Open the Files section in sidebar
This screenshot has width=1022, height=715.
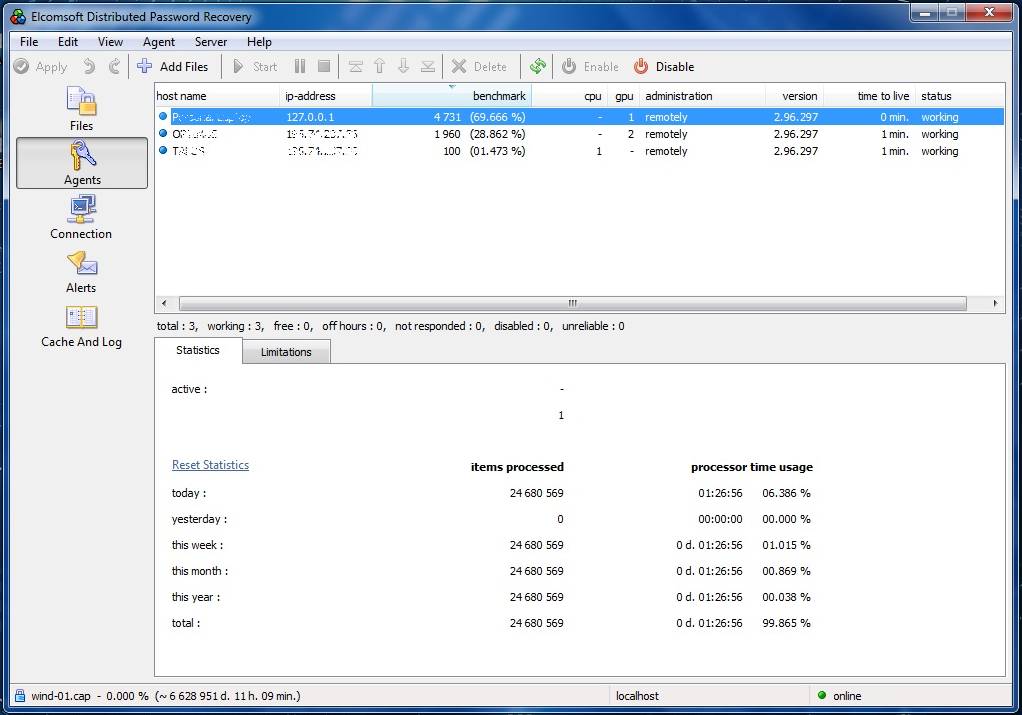coord(81,109)
